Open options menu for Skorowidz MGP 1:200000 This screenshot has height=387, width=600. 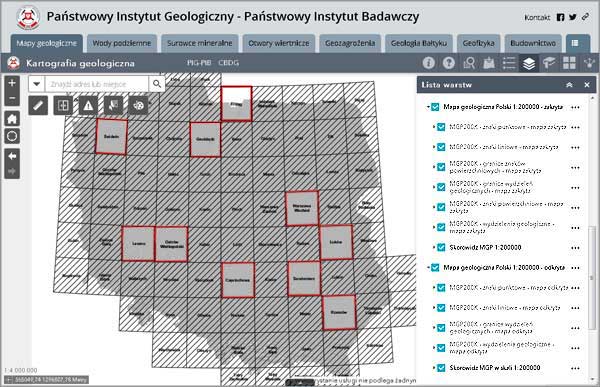(x=575, y=248)
